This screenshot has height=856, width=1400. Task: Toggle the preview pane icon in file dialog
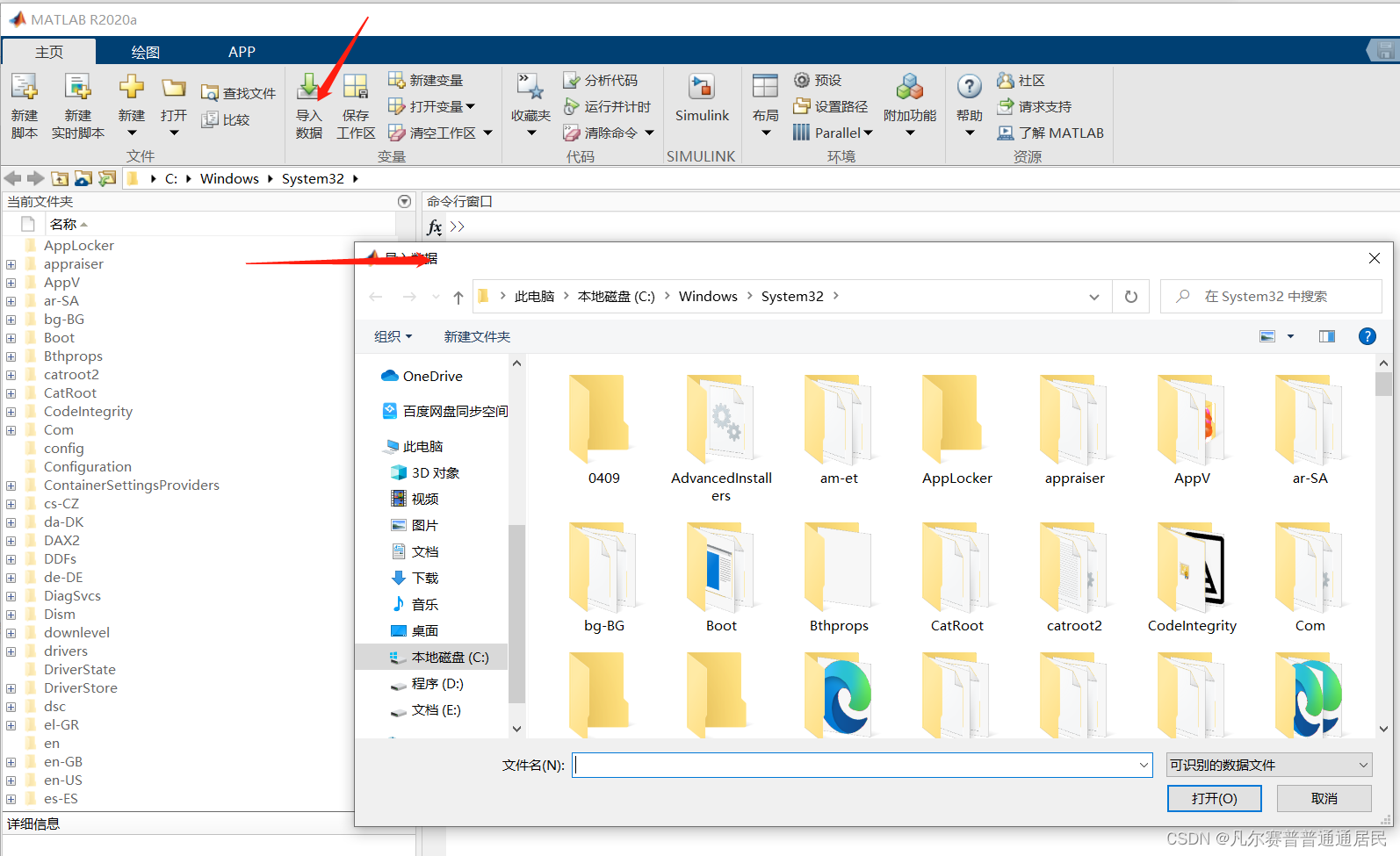[1327, 336]
